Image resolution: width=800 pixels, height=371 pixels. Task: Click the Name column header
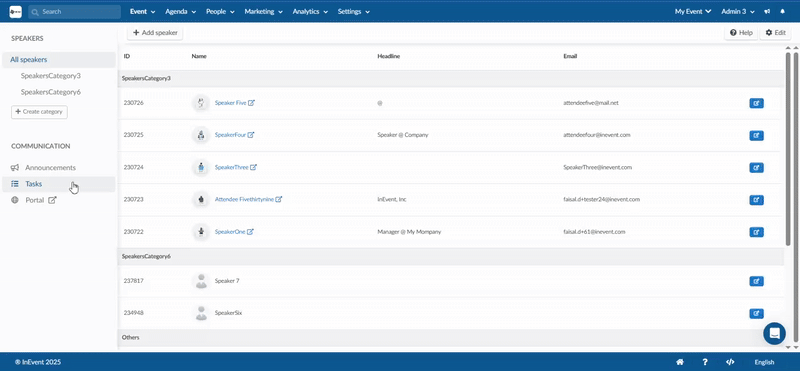[199, 56]
